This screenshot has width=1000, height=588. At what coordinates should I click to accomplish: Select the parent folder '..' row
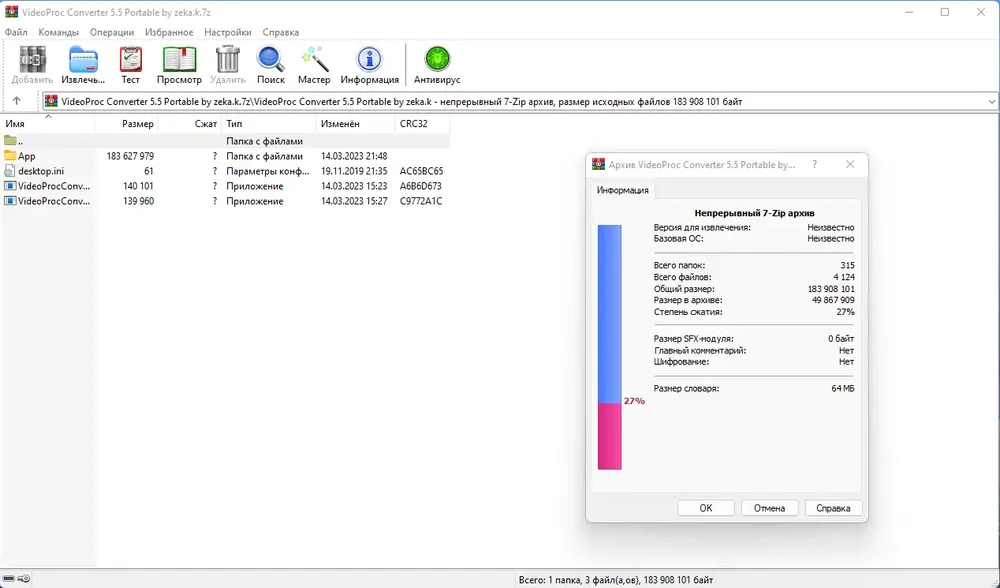[225, 141]
